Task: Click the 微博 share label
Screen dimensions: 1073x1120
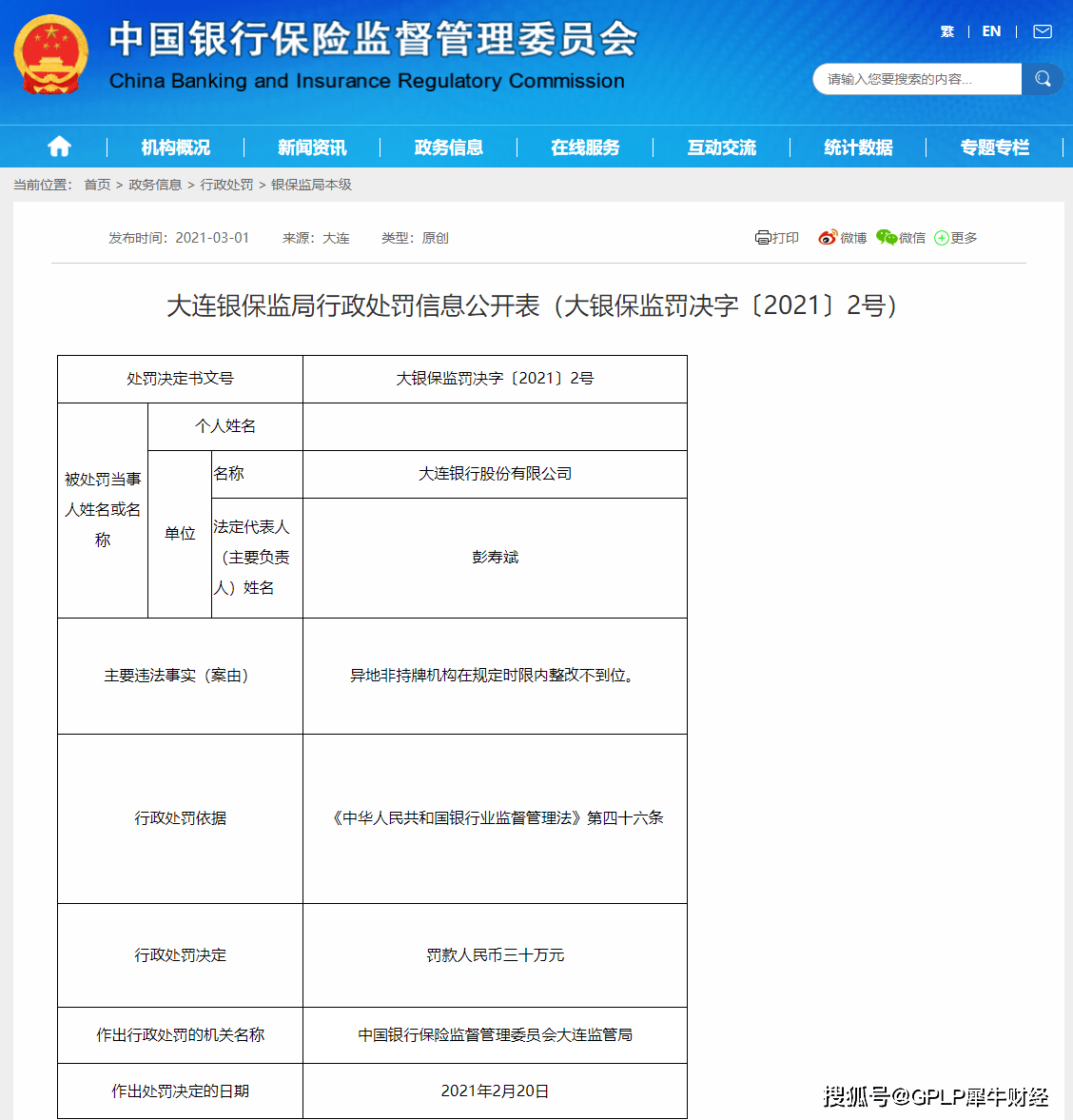Action: tap(853, 238)
